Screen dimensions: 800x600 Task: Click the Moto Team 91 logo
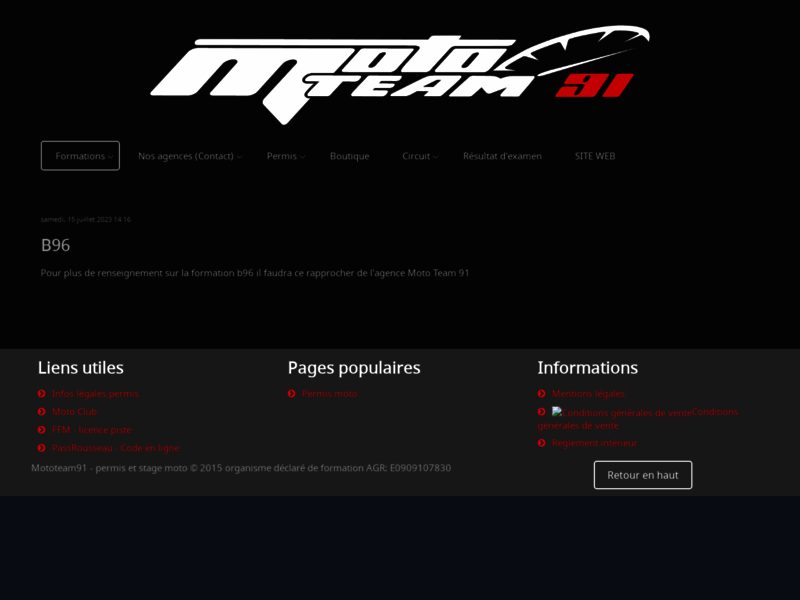coord(400,75)
